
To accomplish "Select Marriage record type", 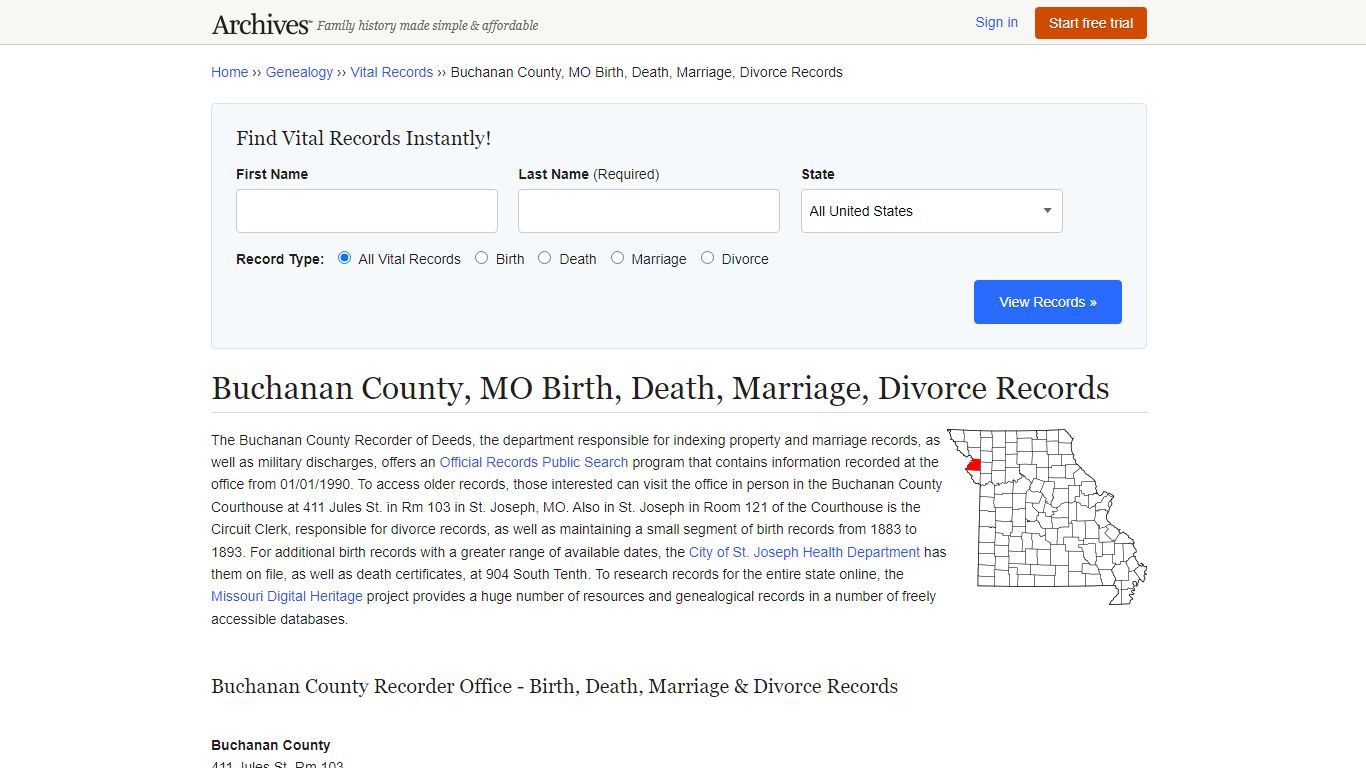I will 618,258.
